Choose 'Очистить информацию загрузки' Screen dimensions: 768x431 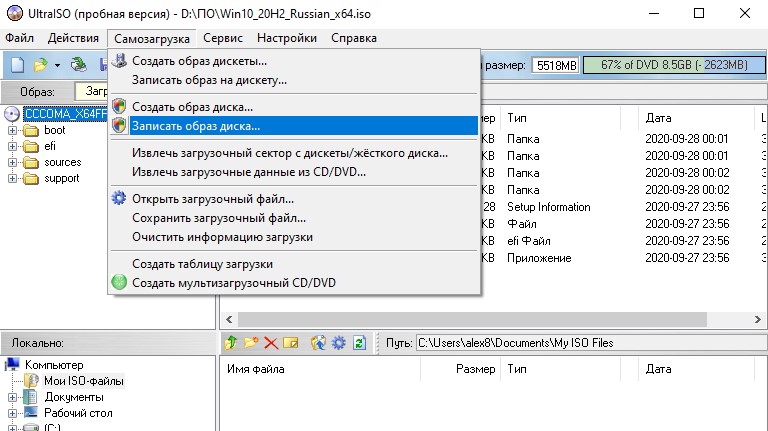tap(294, 237)
